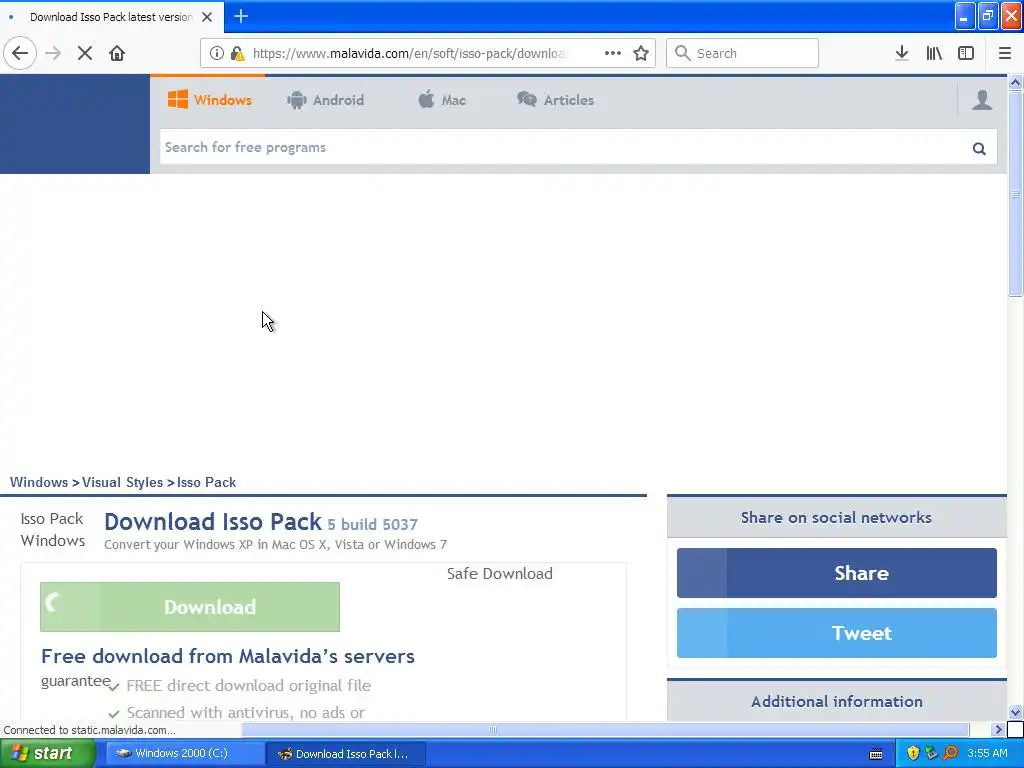Click the vertical scrollbar up arrow
Viewport: 1024px width, 768px height.
pyautogui.click(x=1015, y=82)
